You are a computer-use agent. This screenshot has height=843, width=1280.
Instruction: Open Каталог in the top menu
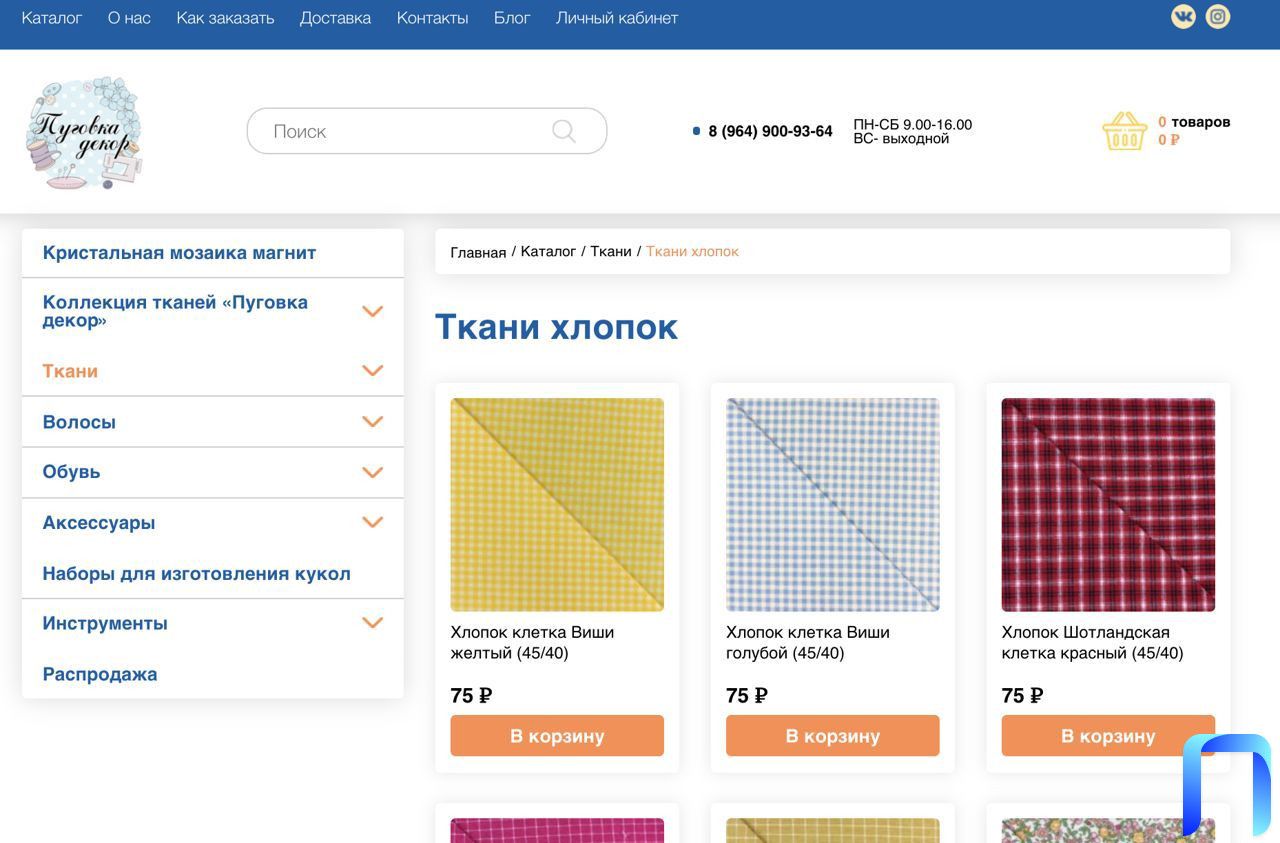point(52,18)
